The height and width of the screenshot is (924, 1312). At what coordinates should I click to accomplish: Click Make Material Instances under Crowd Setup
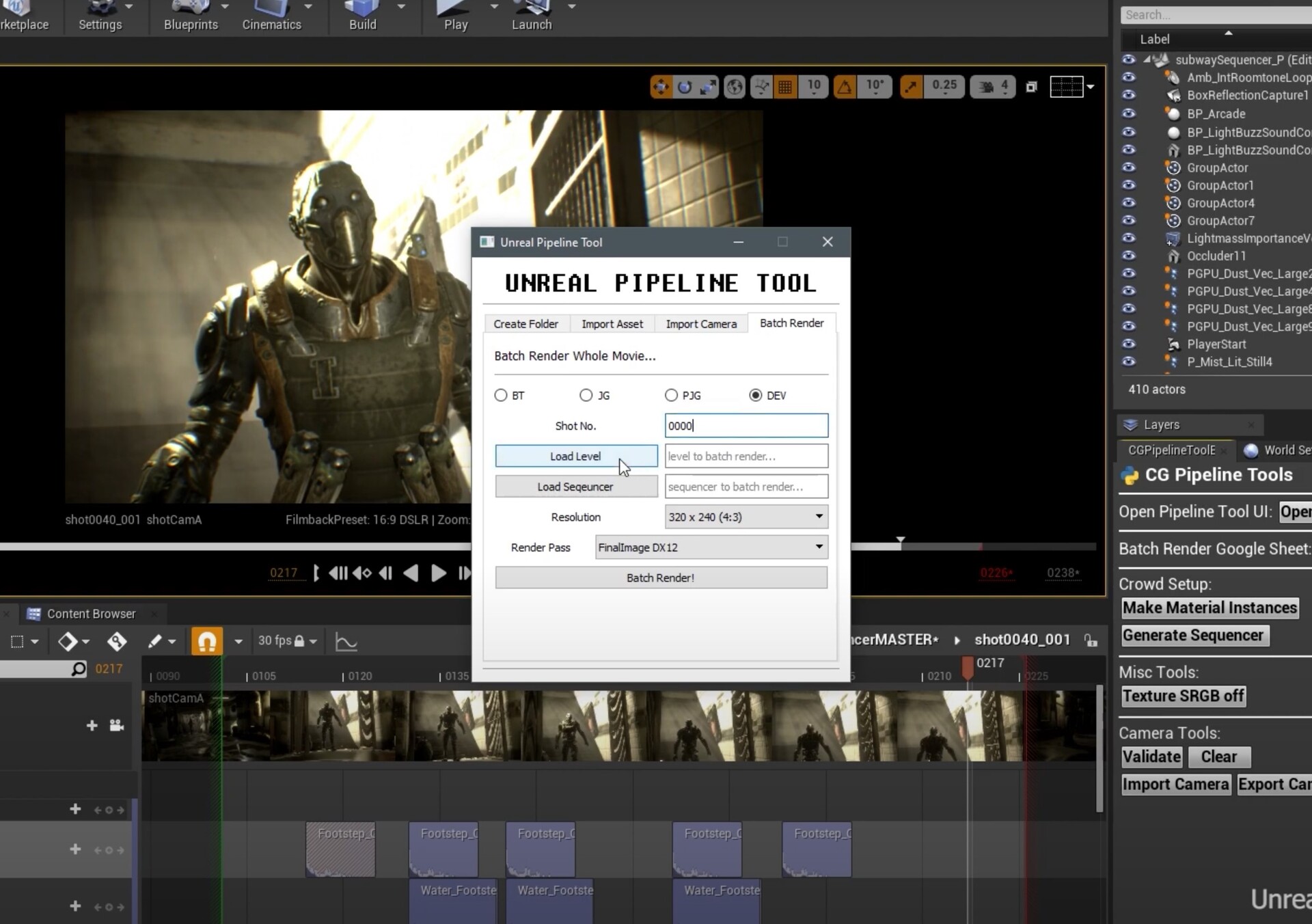click(x=1209, y=608)
